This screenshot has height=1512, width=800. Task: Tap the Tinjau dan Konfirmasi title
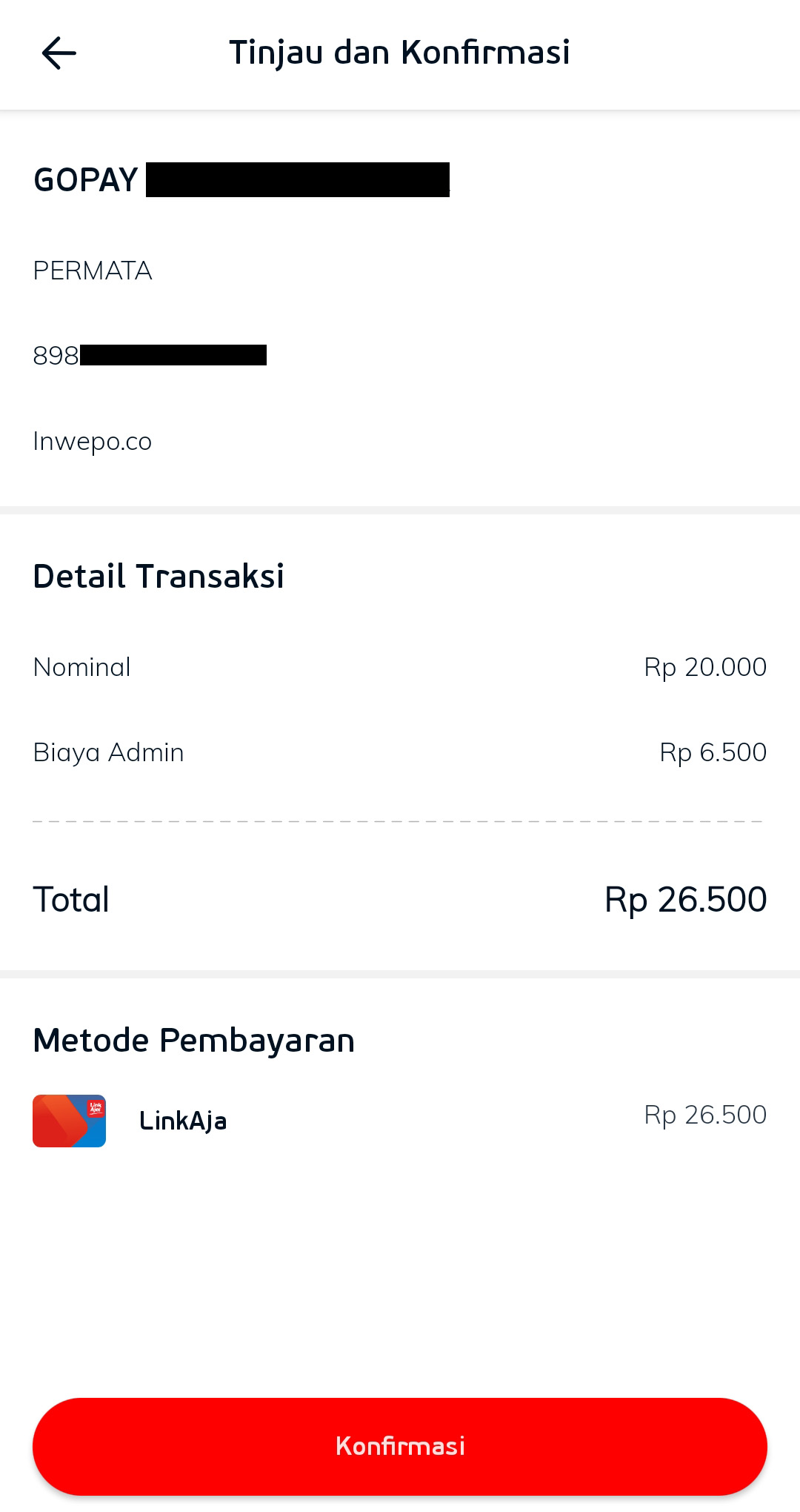(x=399, y=53)
